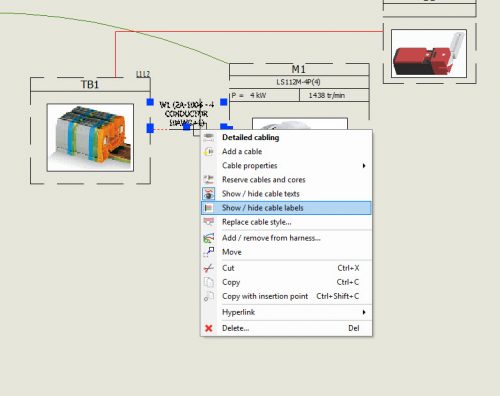Viewport: 500px width, 396px height.
Task: Open Detailed cabling from context menu
Action: [286, 137]
